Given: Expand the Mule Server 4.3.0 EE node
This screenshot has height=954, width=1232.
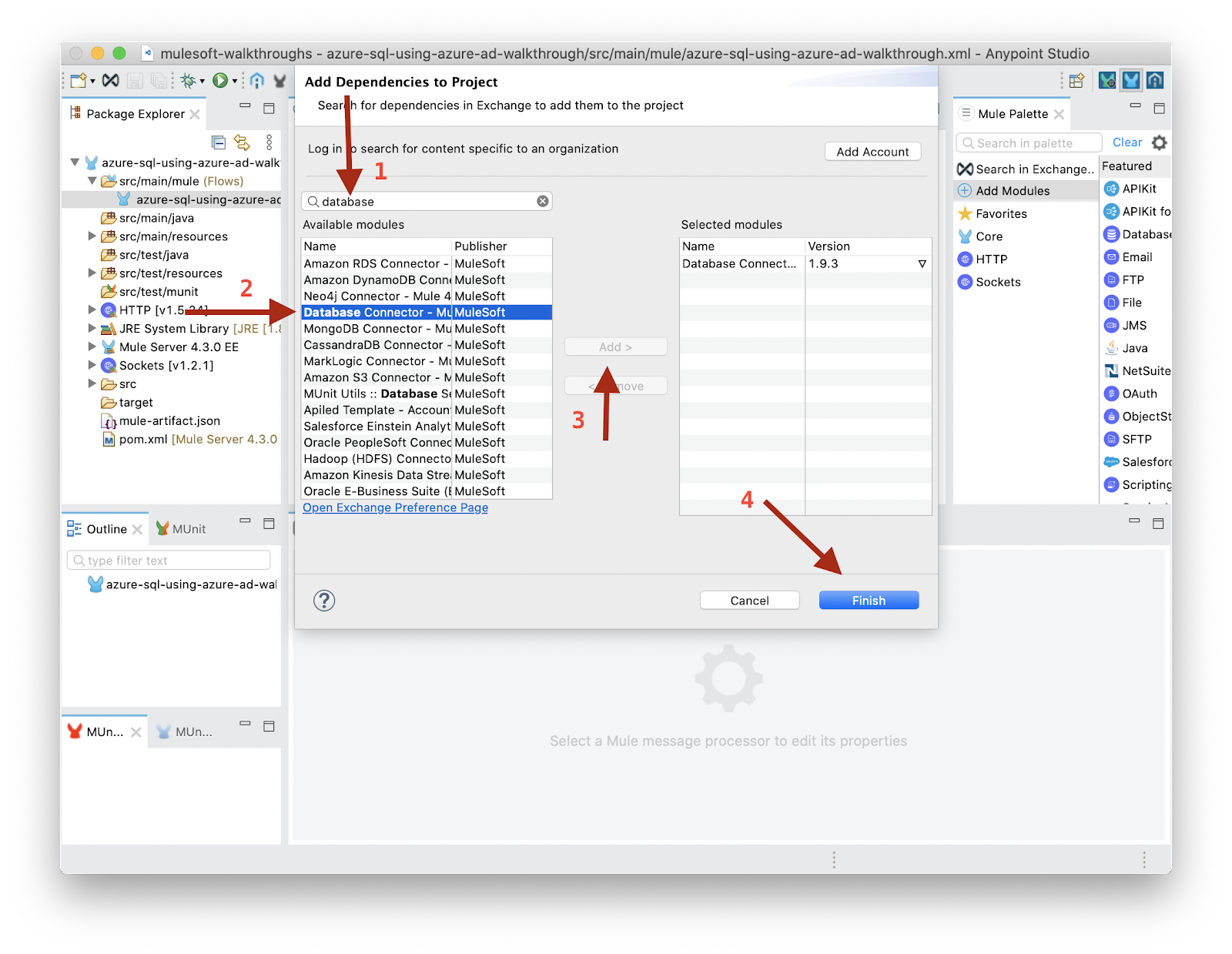Looking at the screenshot, I should tap(92, 347).
